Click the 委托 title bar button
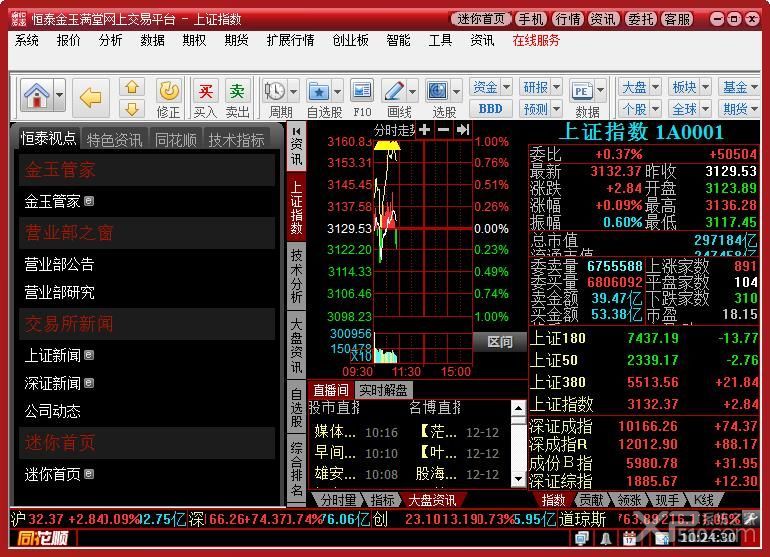Image resolution: width=770 pixels, height=557 pixels. click(x=640, y=19)
